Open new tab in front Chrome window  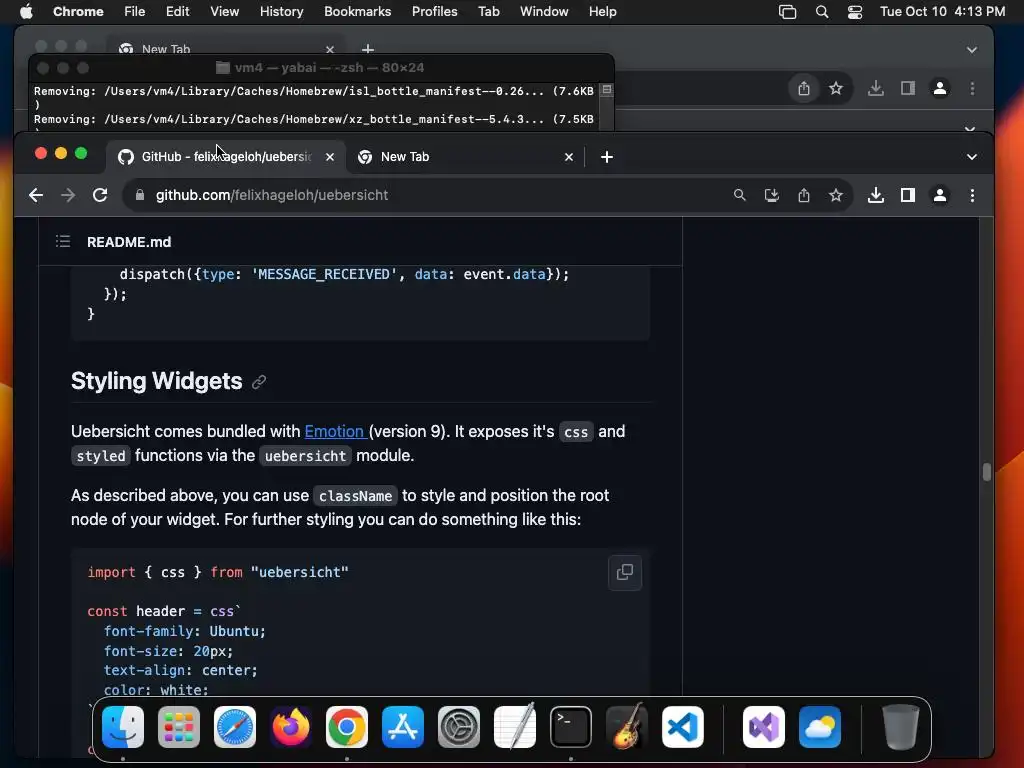click(x=607, y=157)
